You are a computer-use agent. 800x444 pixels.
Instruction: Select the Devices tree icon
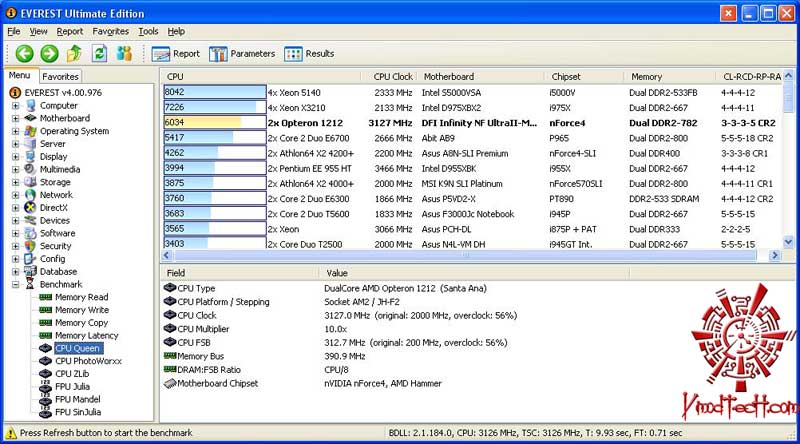coord(31,220)
